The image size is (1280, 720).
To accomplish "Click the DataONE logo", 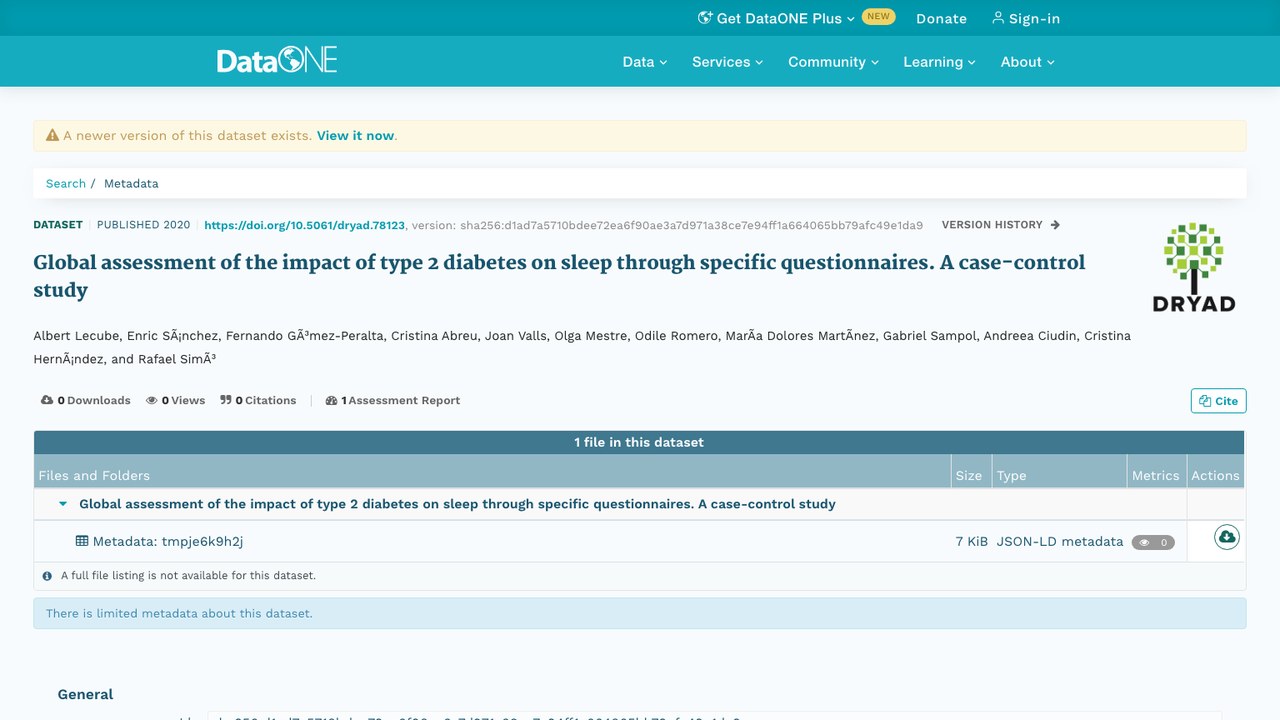I will pyautogui.click(x=277, y=60).
